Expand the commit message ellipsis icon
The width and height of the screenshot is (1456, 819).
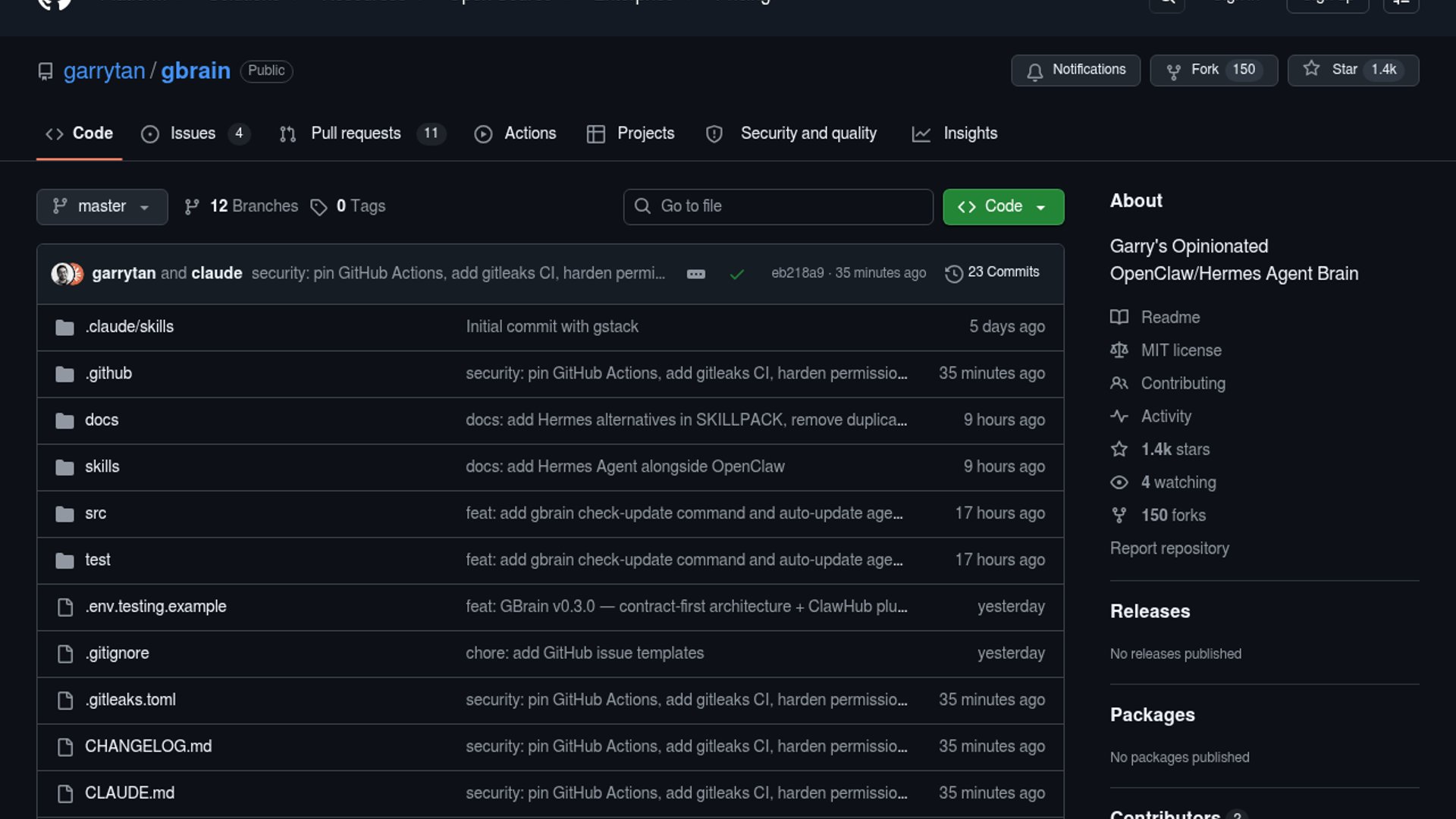pyautogui.click(x=695, y=274)
